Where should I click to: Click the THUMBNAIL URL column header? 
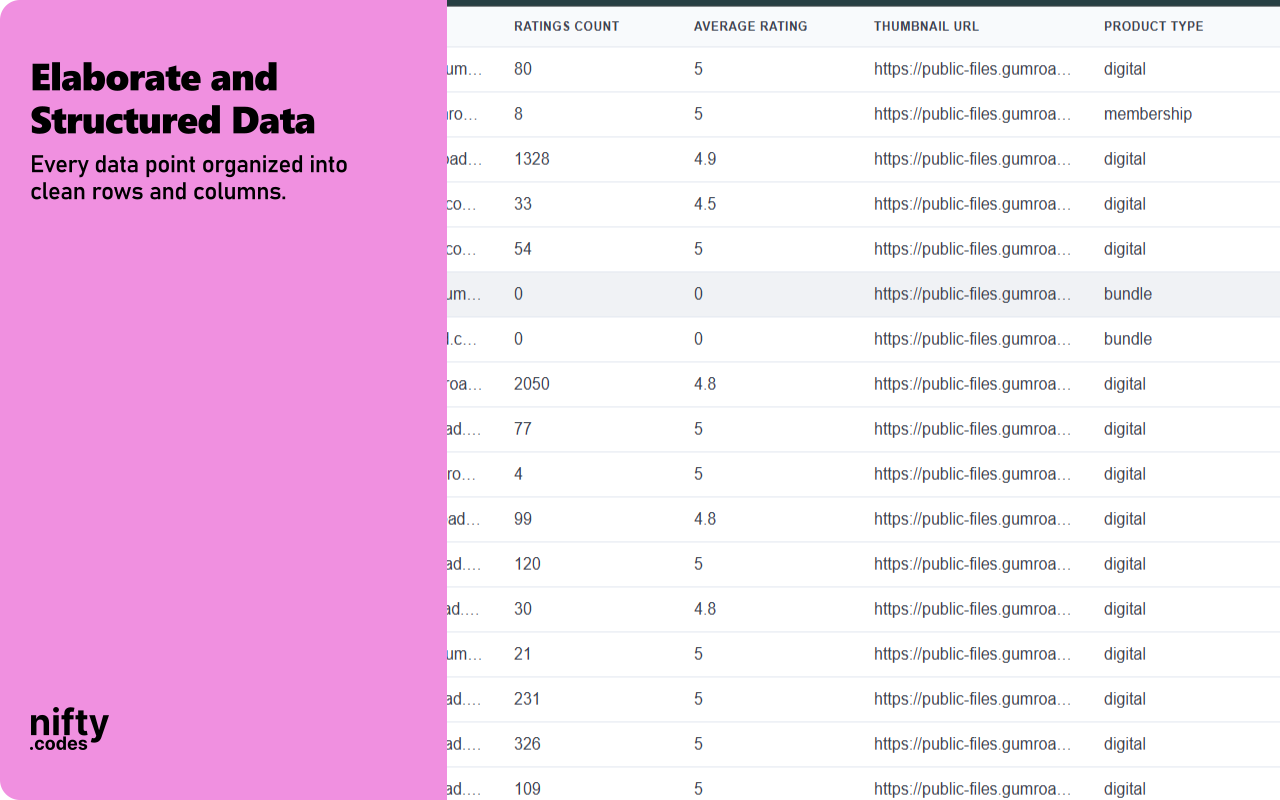pyautogui.click(x=926, y=26)
